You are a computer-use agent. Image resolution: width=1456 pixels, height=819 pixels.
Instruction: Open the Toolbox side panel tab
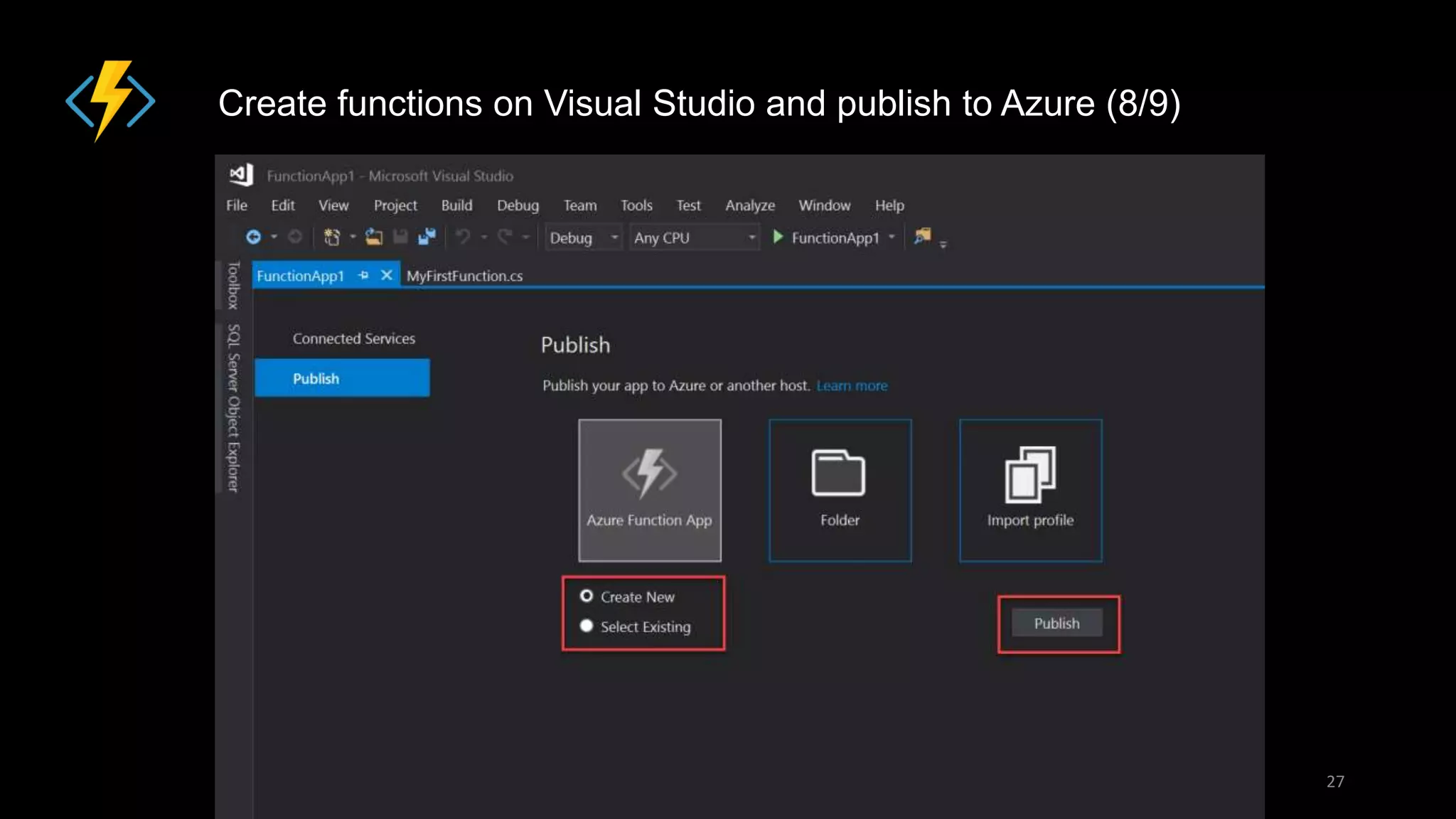(x=233, y=285)
